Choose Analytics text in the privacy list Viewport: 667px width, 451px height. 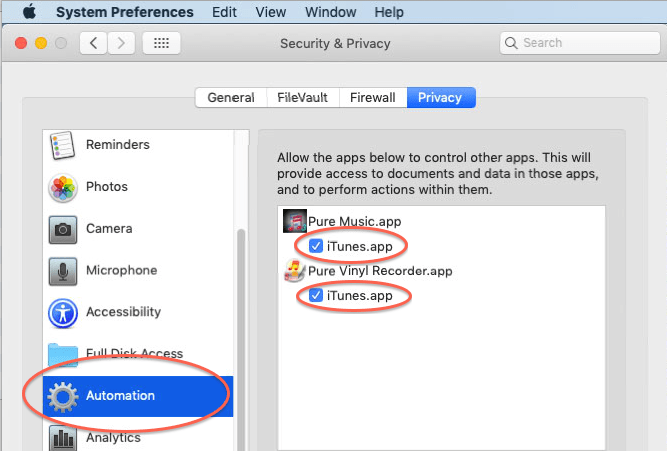pyautogui.click(x=114, y=437)
